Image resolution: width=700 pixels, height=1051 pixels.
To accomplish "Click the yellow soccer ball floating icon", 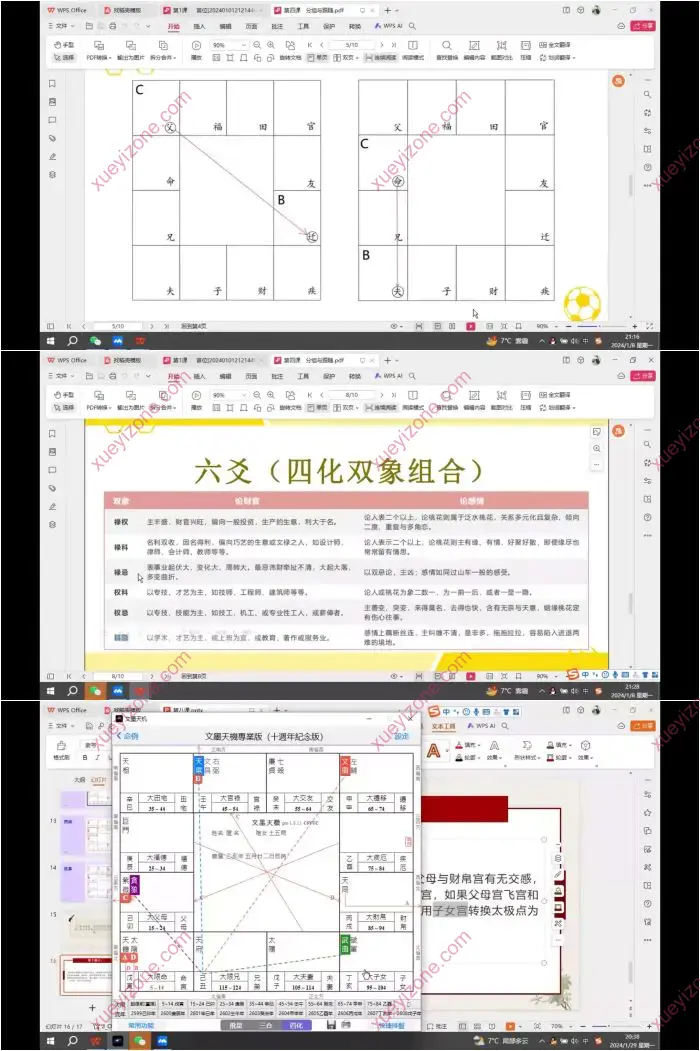I will tap(581, 303).
